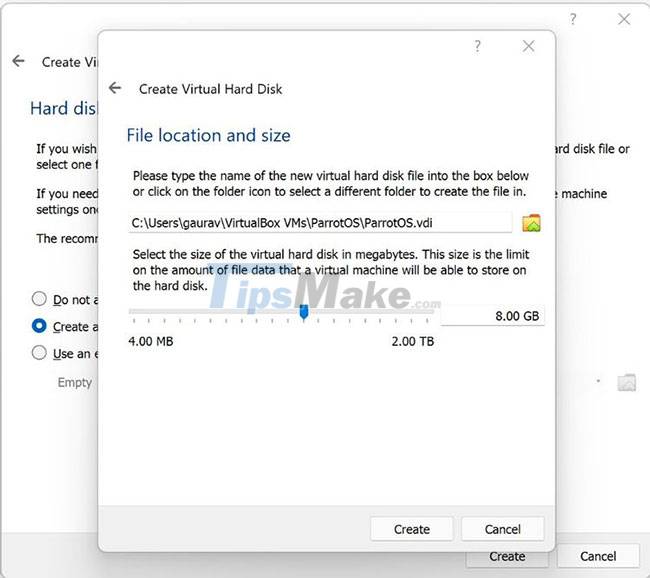650x578 pixels.
Task: Click Cancel button in background window
Action: [x=598, y=556]
